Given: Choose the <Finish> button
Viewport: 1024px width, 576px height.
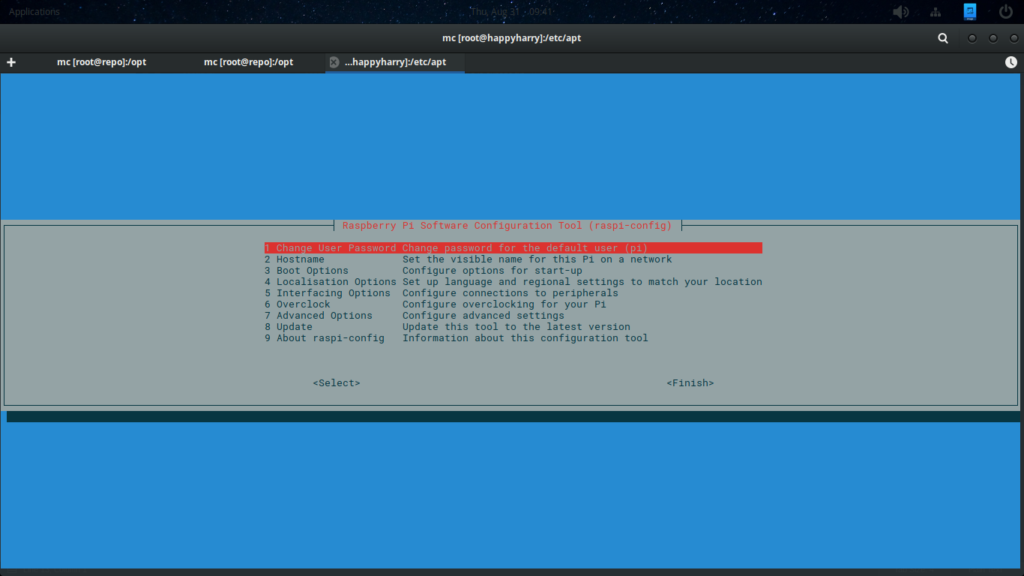Looking at the screenshot, I should click(690, 383).
